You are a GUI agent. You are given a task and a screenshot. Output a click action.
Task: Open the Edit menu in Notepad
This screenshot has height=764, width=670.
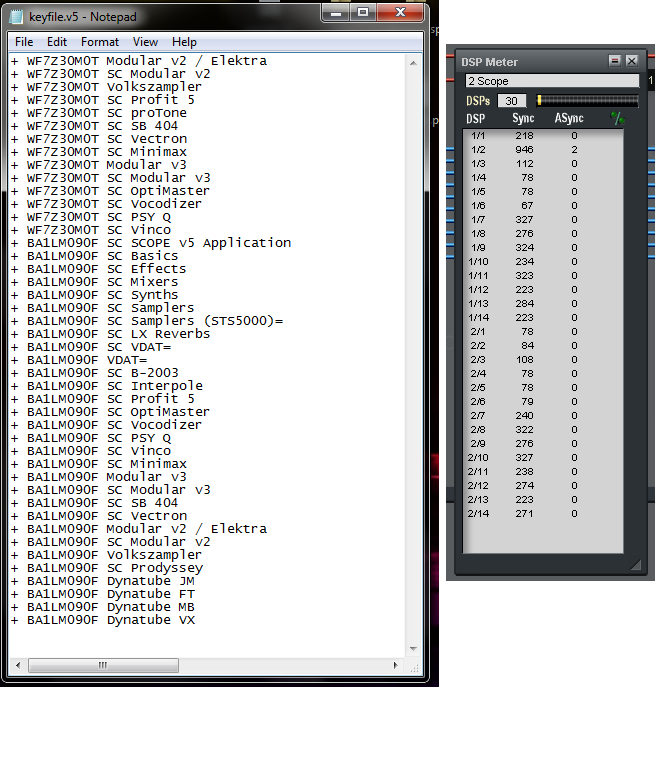57,42
